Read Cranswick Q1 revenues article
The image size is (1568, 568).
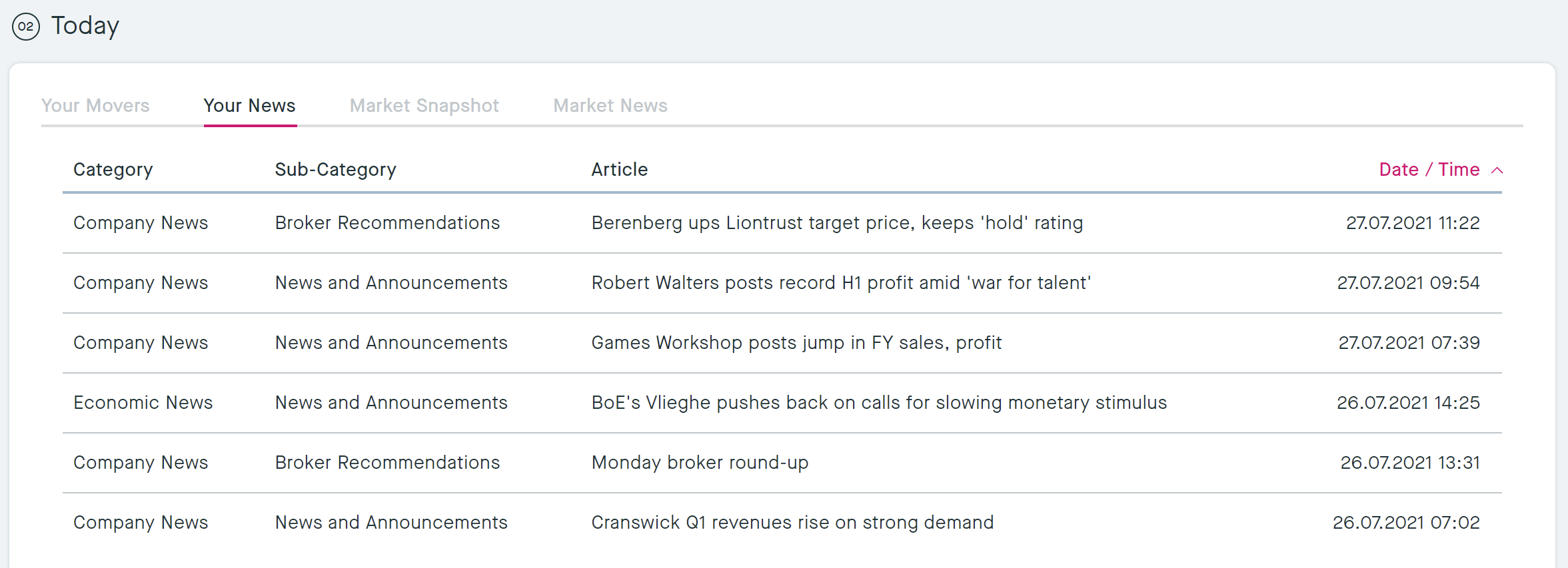(792, 523)
